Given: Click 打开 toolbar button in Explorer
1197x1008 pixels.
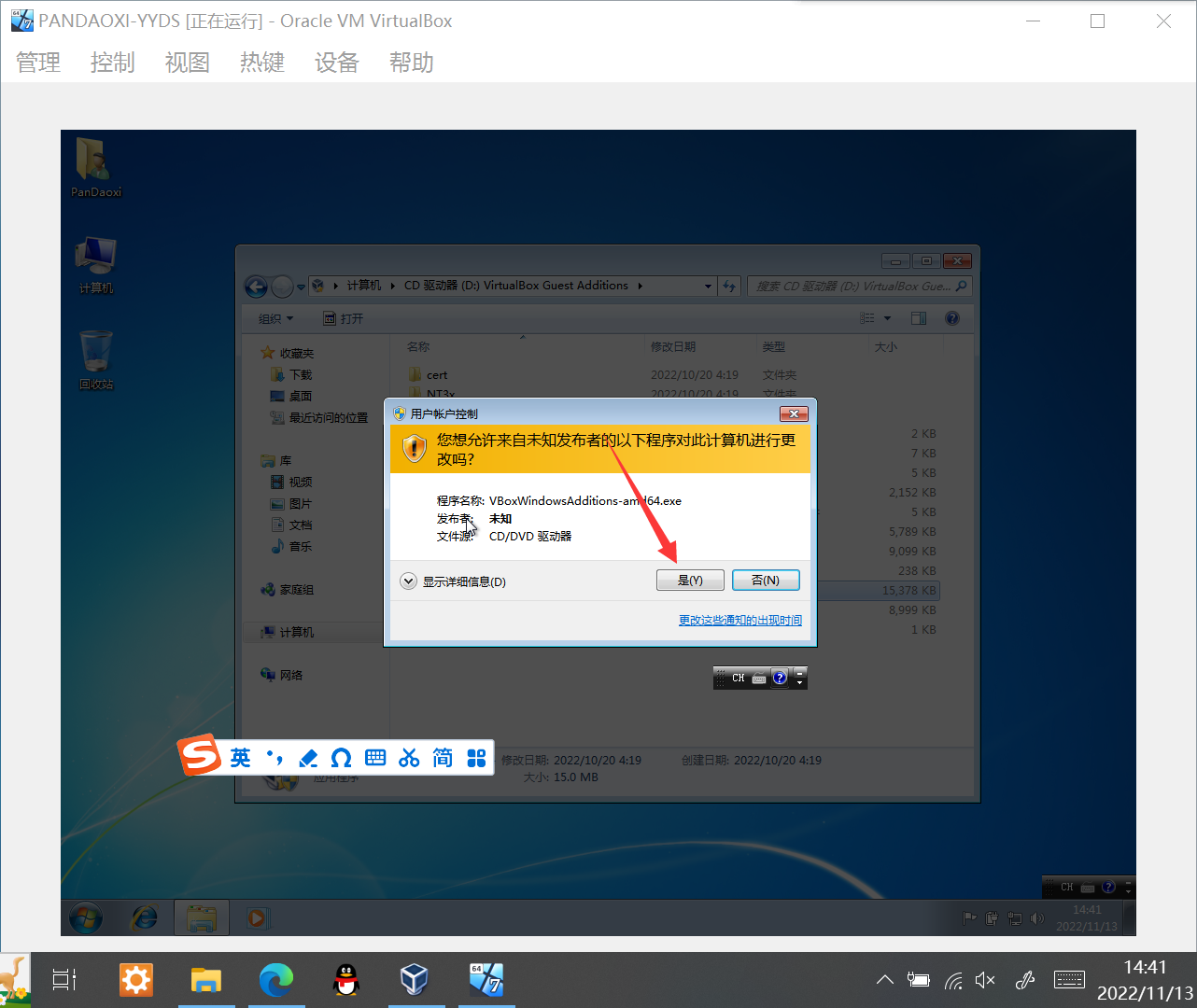Looking at the screenshot, I should (x=343, y=318).
